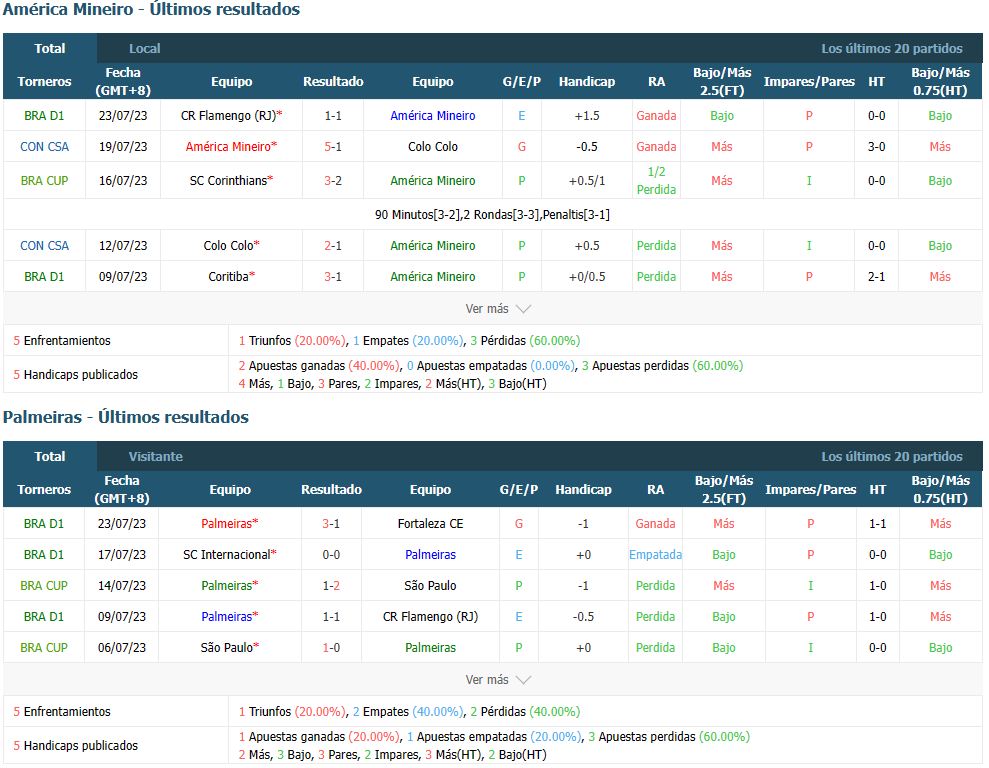Select the Total tab for Palmeiras
989x768 pixels.
[x=50, y=457]
